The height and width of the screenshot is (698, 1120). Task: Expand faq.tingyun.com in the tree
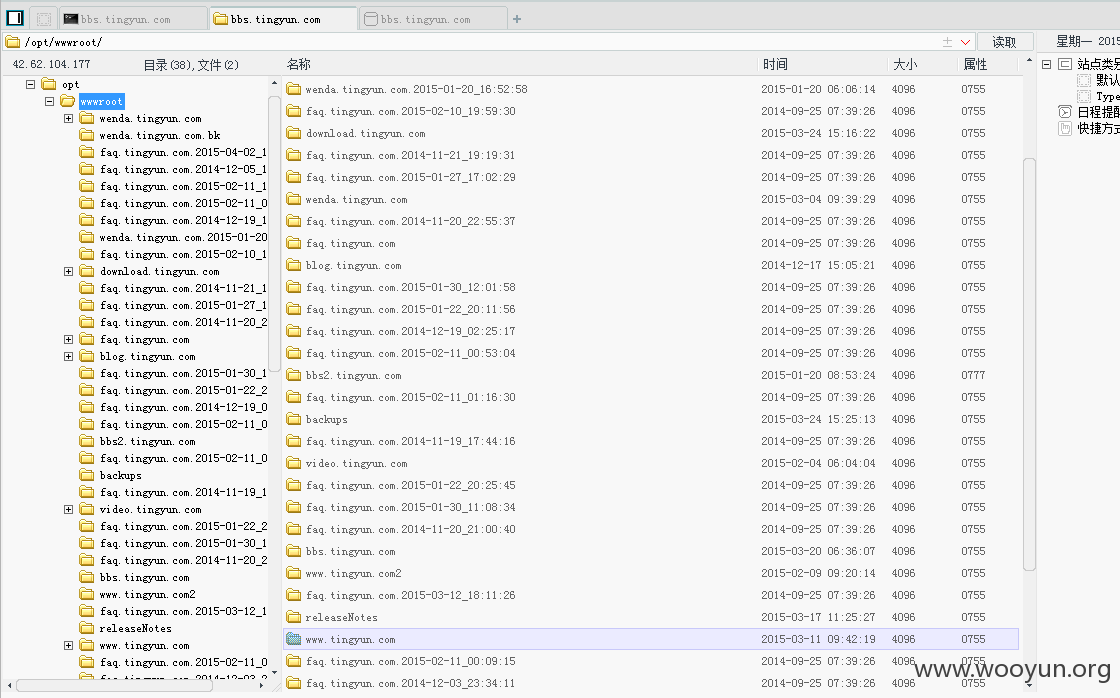(69, 339)
